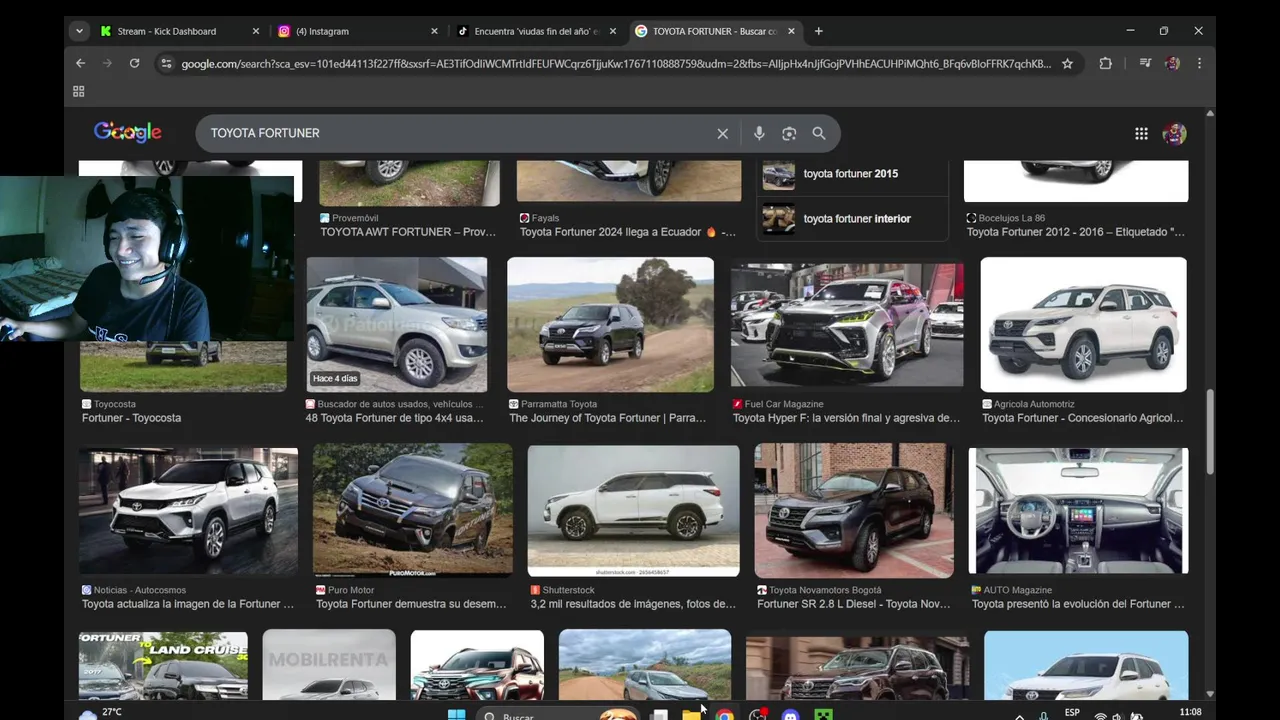Screen dimensions: 1280x720
Task: Open the Agricola Automotriz Fortuner thumbnail
Action: pyautogui.click(x=1083, y=325)
